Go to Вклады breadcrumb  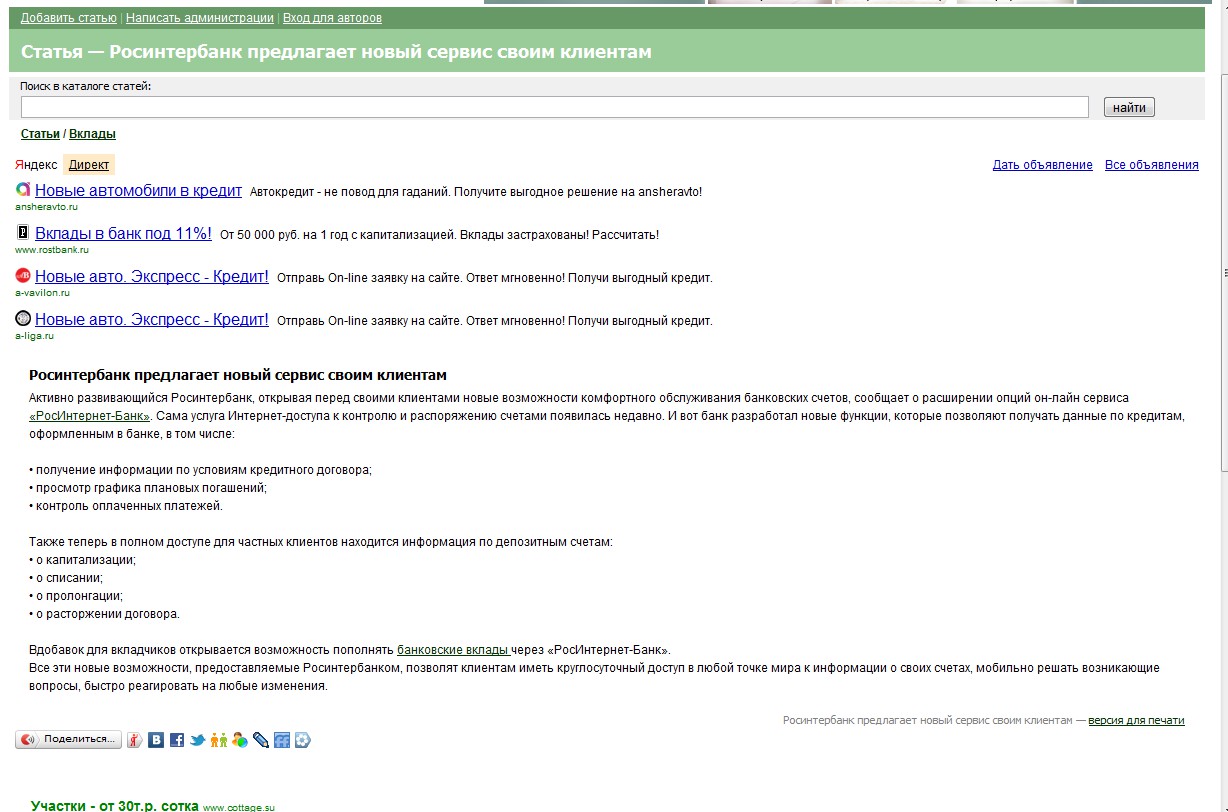[x=92, y=133]
